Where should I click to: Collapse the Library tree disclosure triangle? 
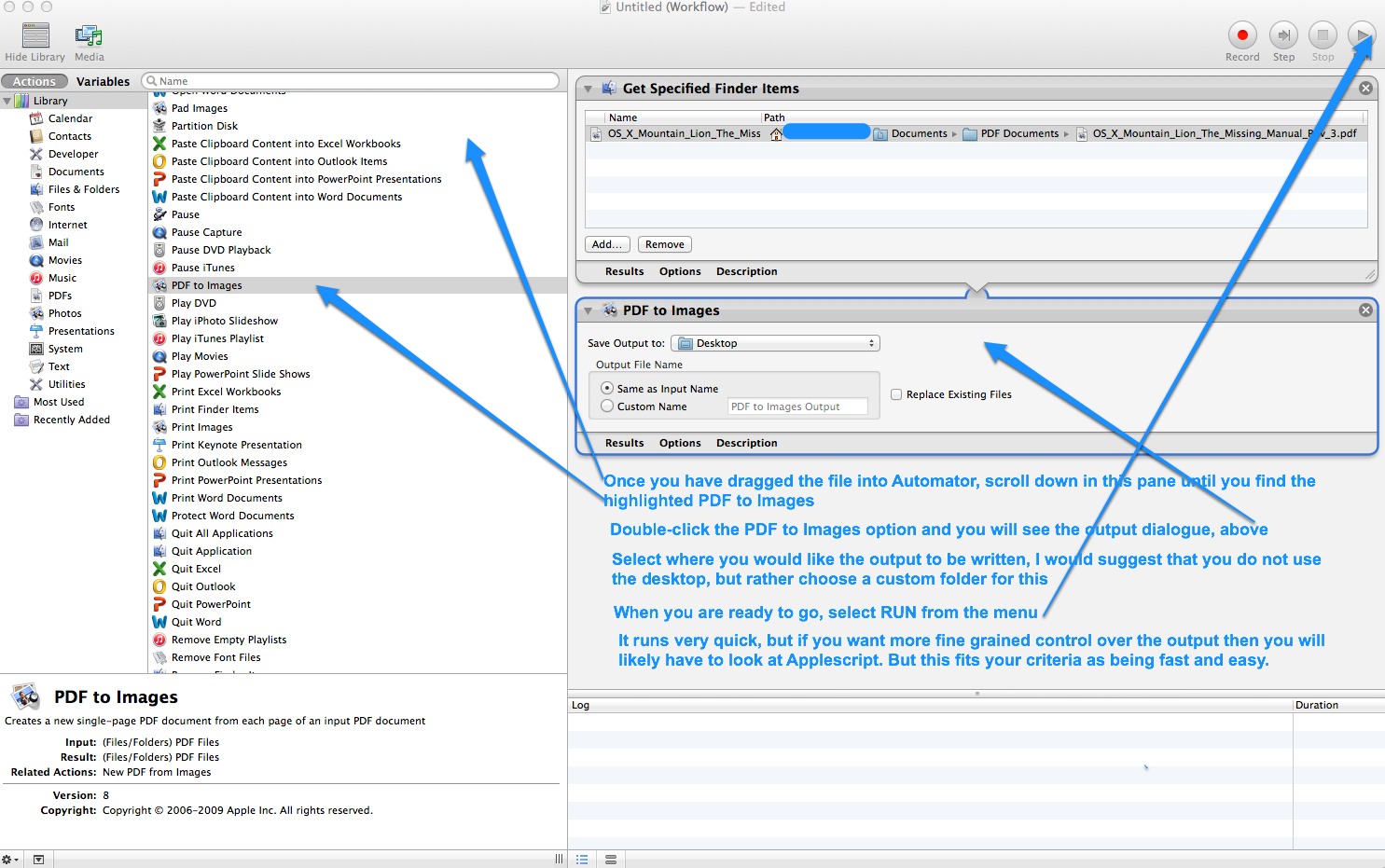pos(7,101)
